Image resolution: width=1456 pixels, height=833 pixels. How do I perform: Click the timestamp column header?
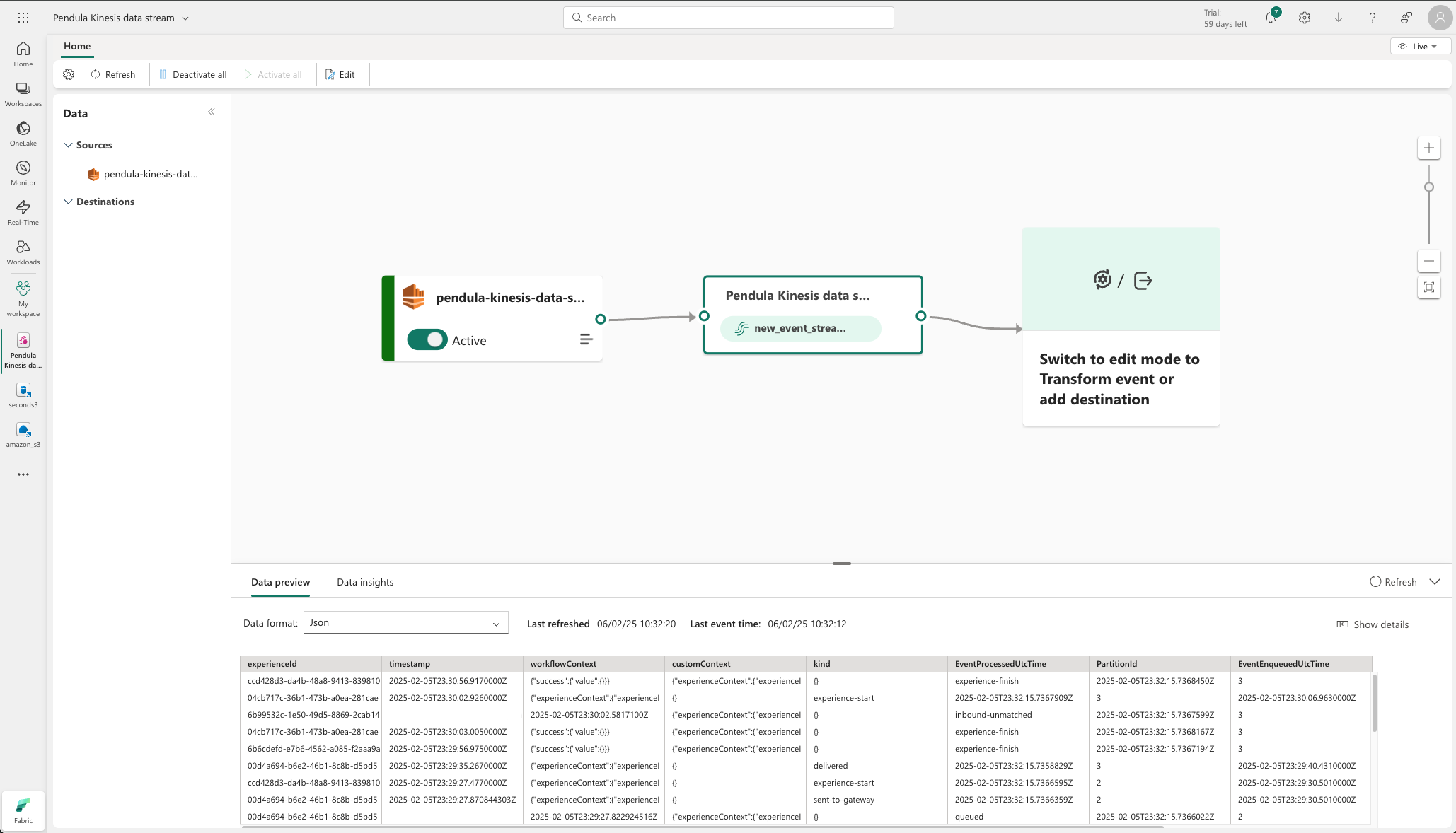click(x=453, y=664)
